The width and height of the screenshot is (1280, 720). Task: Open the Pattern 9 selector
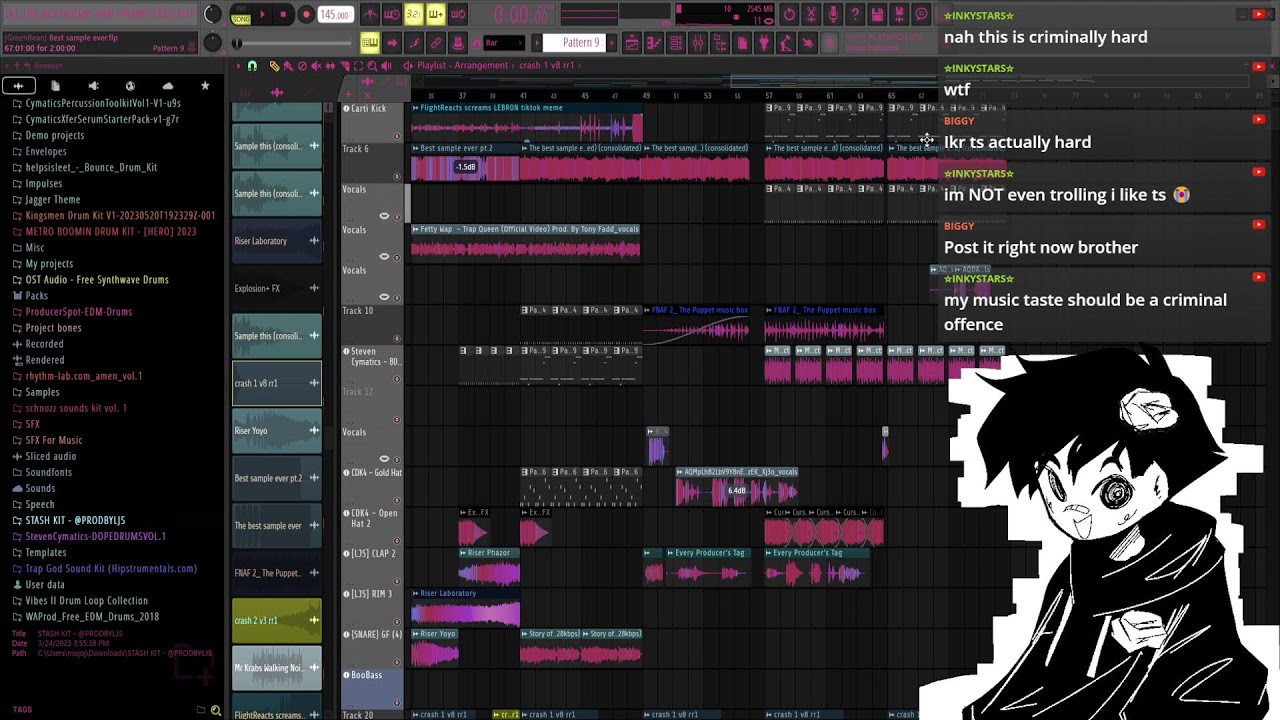[580, 43]
